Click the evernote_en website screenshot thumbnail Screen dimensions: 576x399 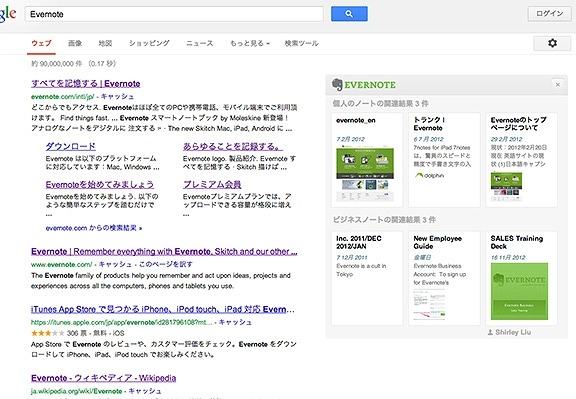click(x=365, y=174)
